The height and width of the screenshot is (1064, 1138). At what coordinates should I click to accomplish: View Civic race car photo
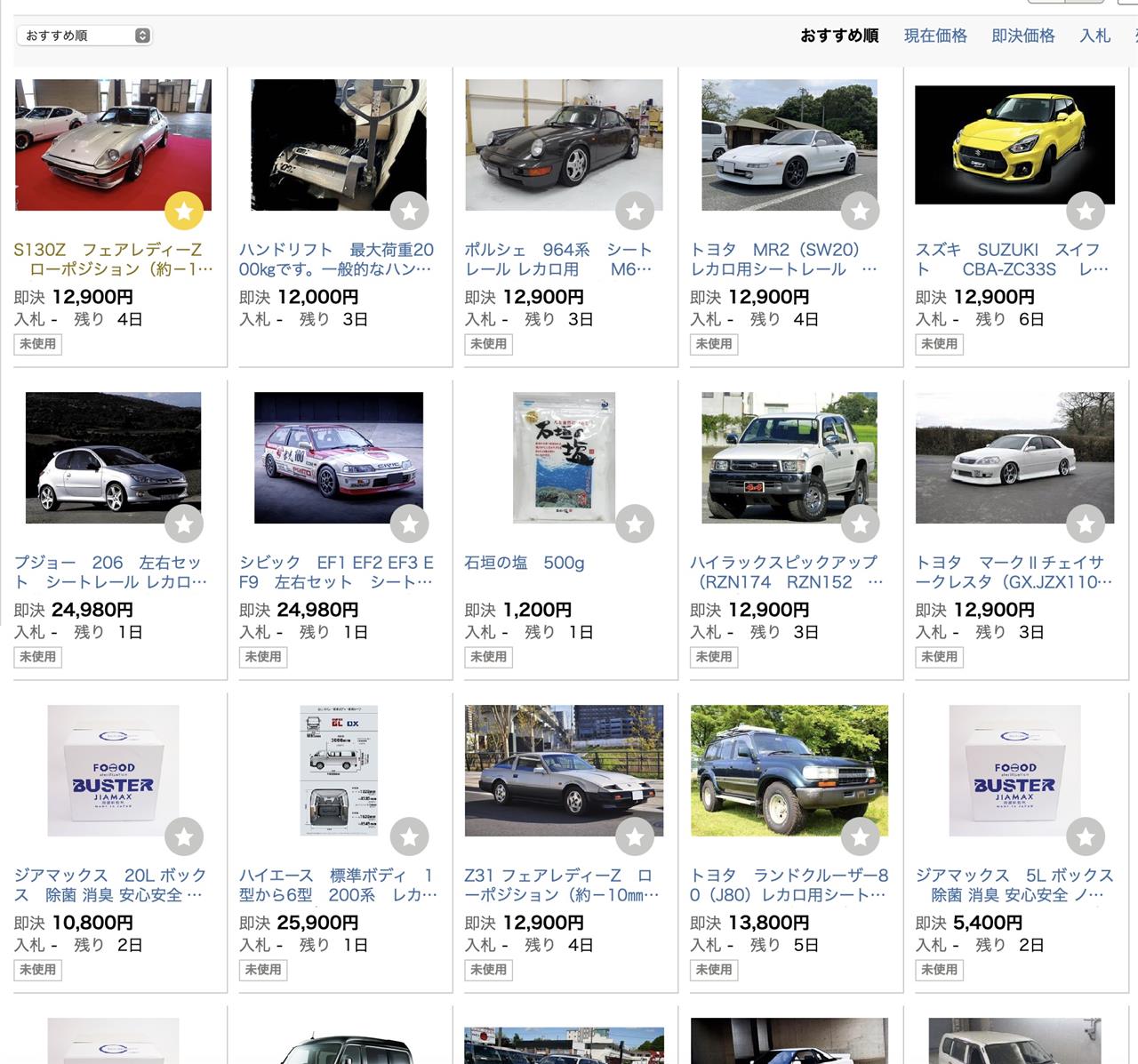339,458
